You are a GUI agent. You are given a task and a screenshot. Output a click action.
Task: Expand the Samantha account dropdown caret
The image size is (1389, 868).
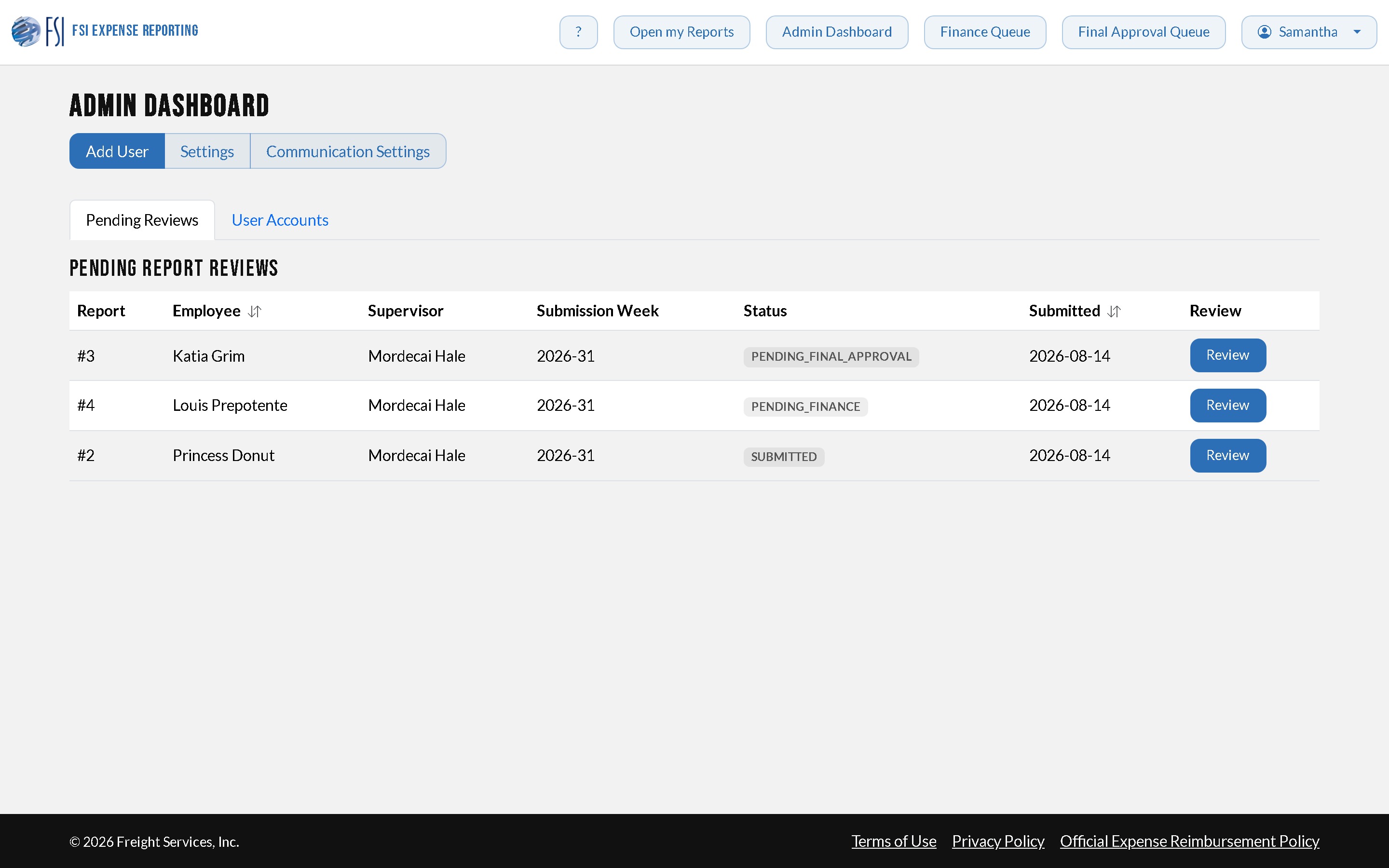(x=1357, y=32)
